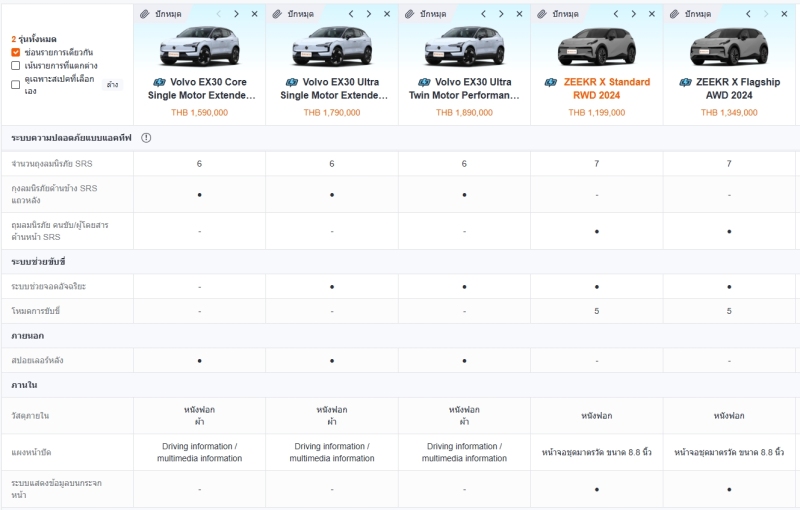800x510 pixels.
Task: Select the rear spoiler row label
Action: click(x=37, y=361)
